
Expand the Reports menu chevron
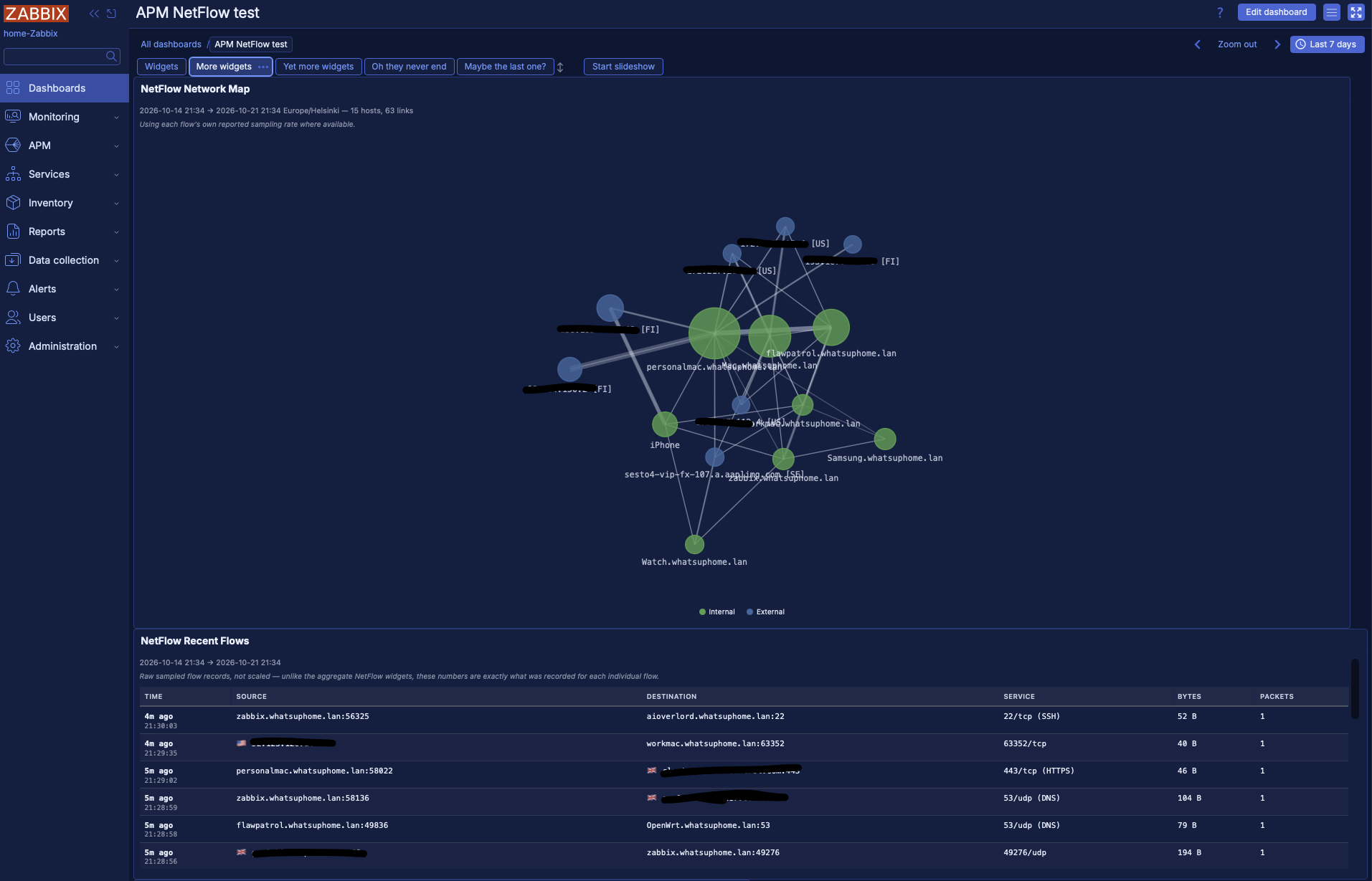click(116, 232)
